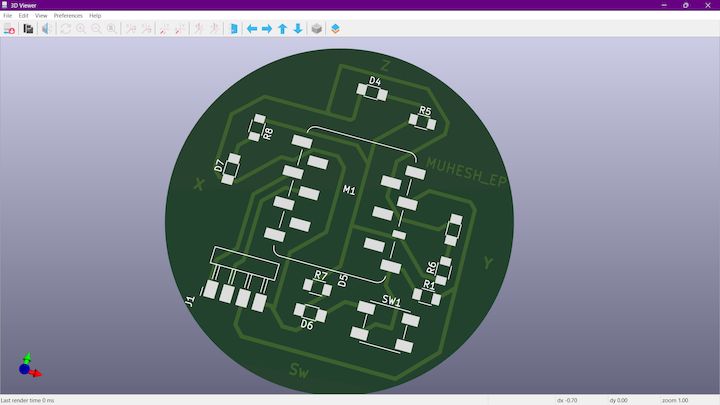720x405 pixels.
Task: Click the D4 component label
Action: 375,81
